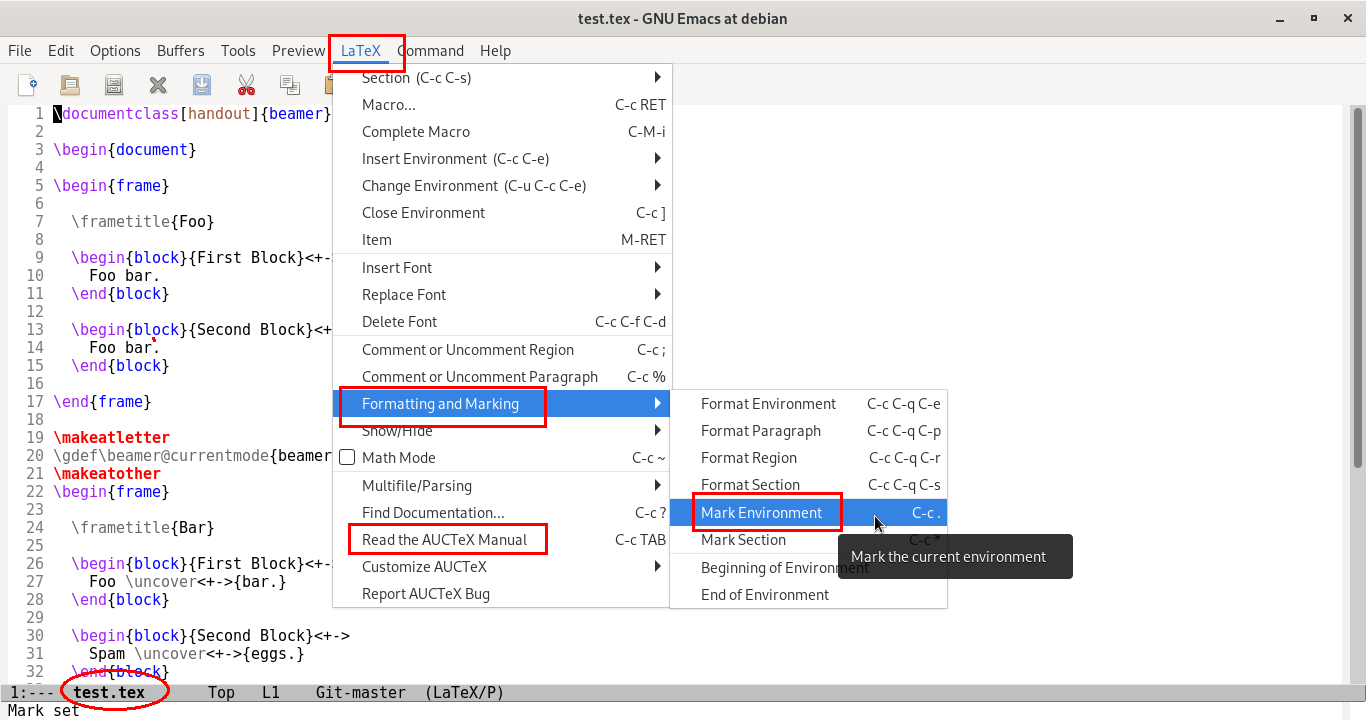Select Complete Macro entry
The image size is (1366, 720).
(502, 131)
